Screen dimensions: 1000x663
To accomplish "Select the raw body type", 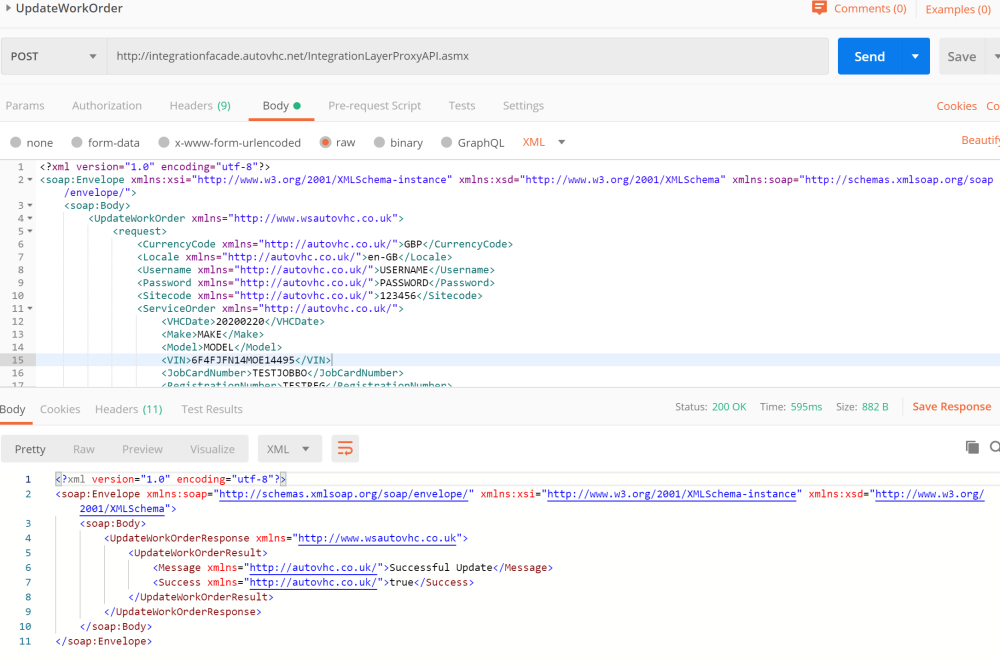I will [x=325, y=142].
